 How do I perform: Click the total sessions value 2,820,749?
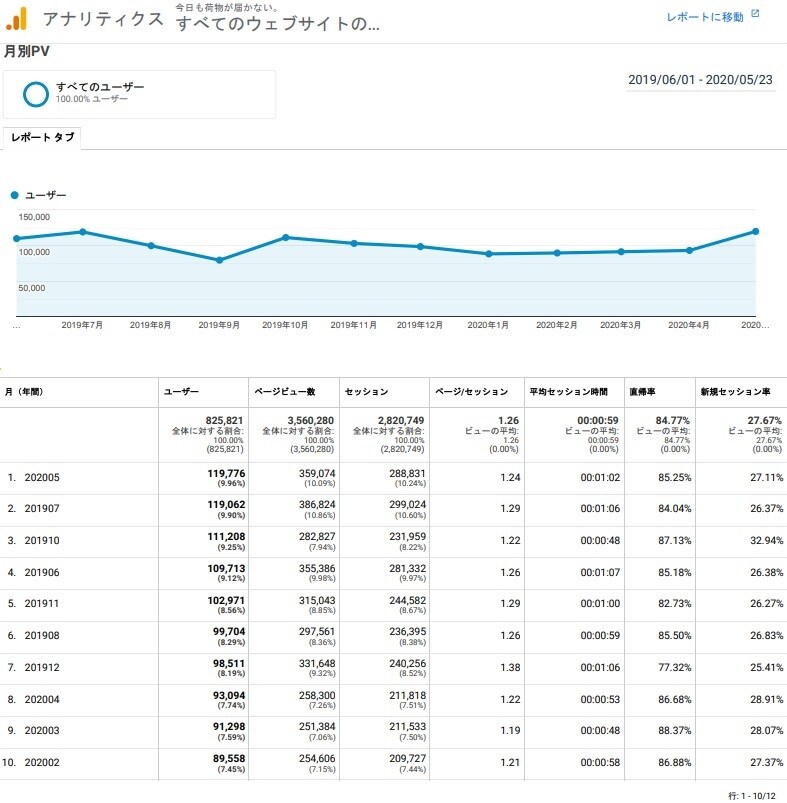(401, 420)
